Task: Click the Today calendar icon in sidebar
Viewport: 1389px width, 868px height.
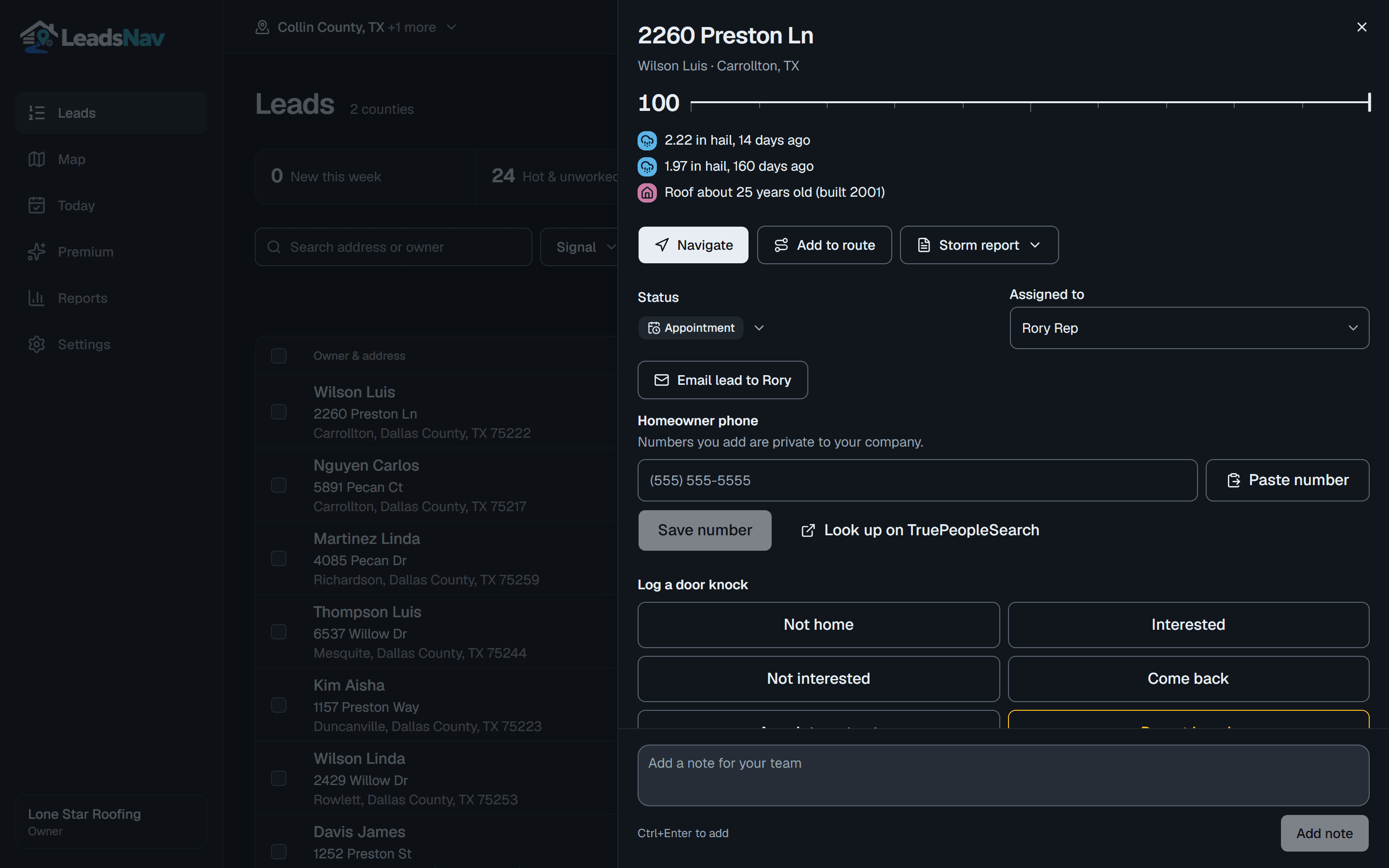Action: click(x=37, y=205)
